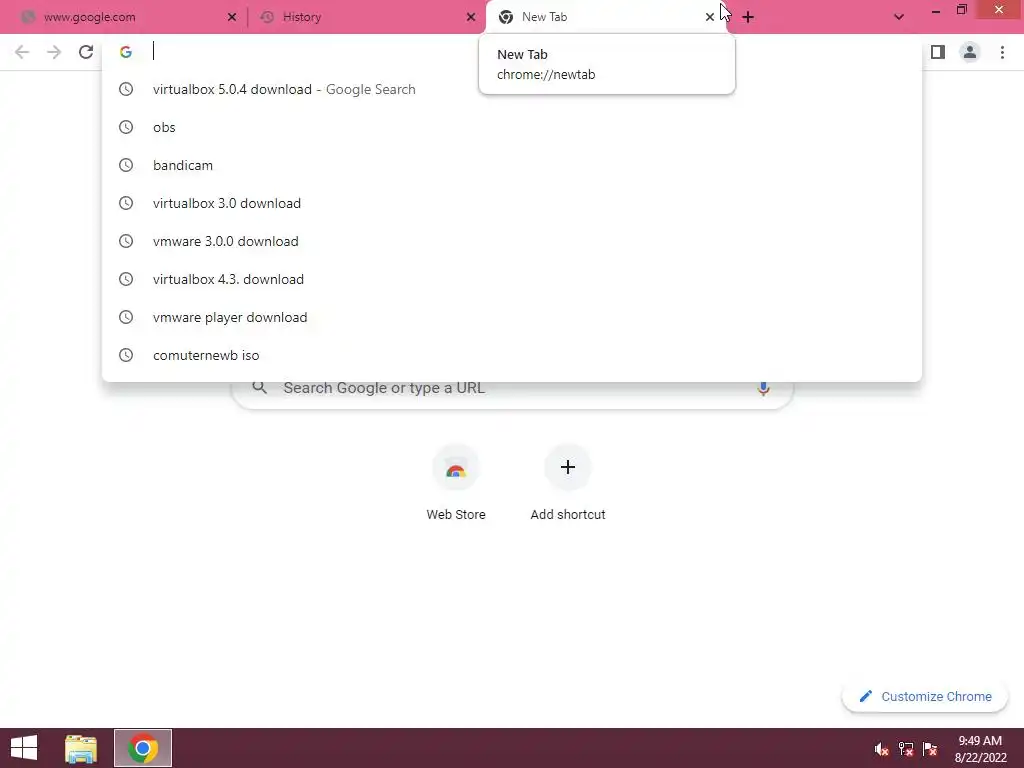Screen dimensions: 1024x768
Task: Restore down the Chrome window
Action: click(961, 10)
